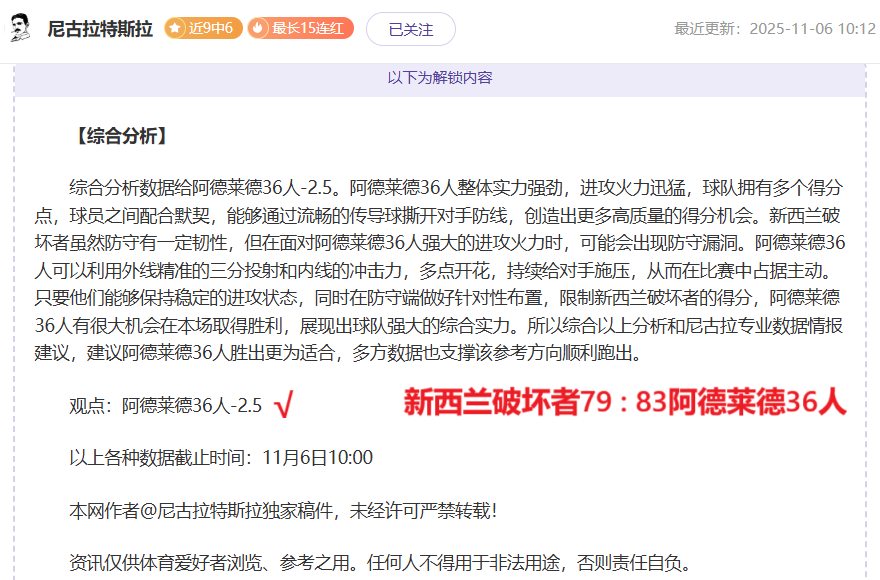This screenshot has height=580, width=880.
Task: Click the author avatar portrait
Action: (x=20, y=29)
